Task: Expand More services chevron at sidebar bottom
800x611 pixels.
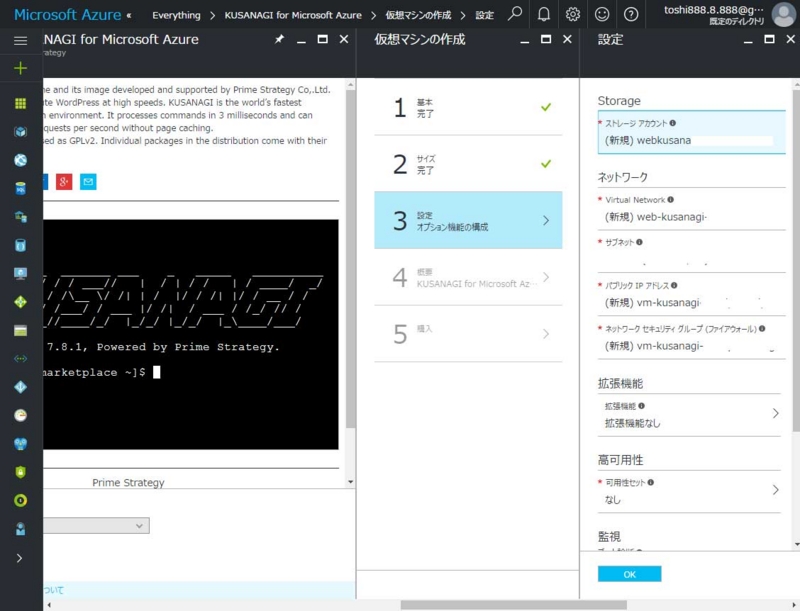Action: 19,558
